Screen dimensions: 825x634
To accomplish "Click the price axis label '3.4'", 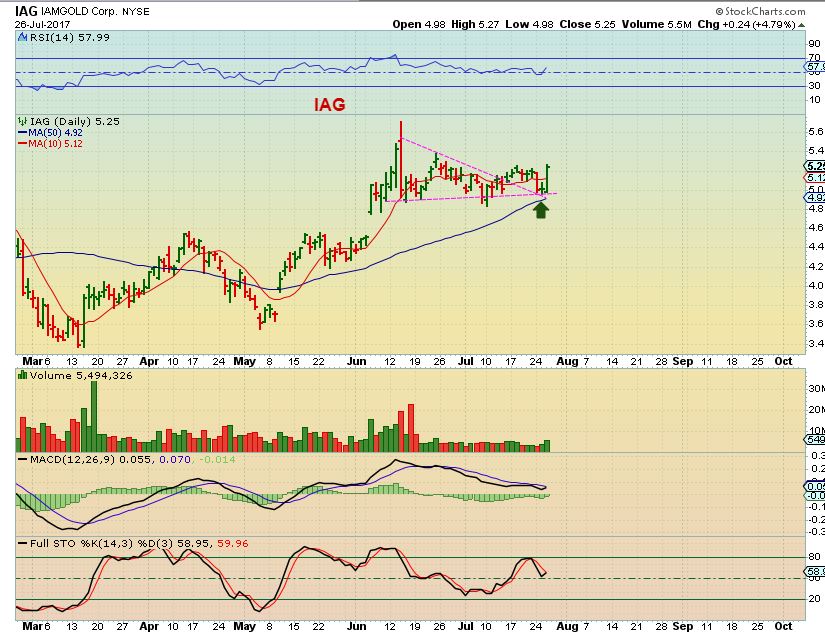I will click(x=816, y=343).
